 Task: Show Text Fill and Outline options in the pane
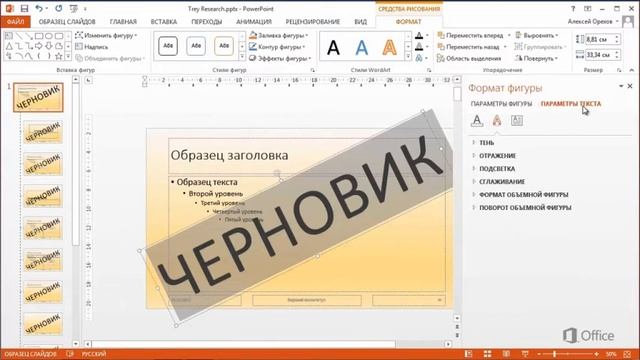pyautogui.click(x=477, y=120)
